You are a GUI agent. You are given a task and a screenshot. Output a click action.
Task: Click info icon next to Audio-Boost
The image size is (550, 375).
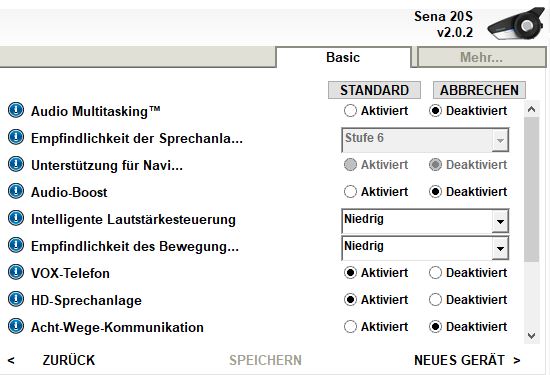[x=16, y=191]
